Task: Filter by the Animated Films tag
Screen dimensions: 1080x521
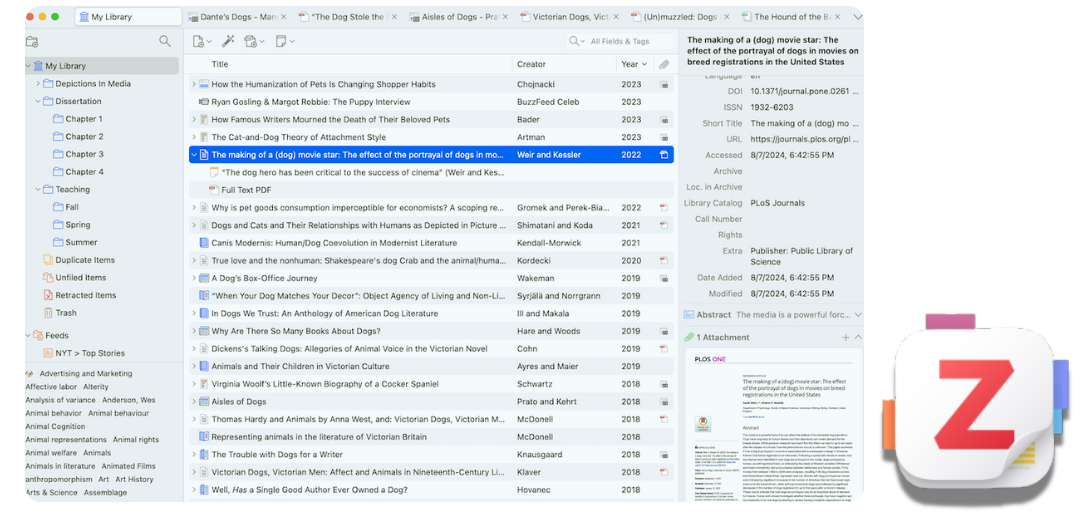Action: pos(128,466)
